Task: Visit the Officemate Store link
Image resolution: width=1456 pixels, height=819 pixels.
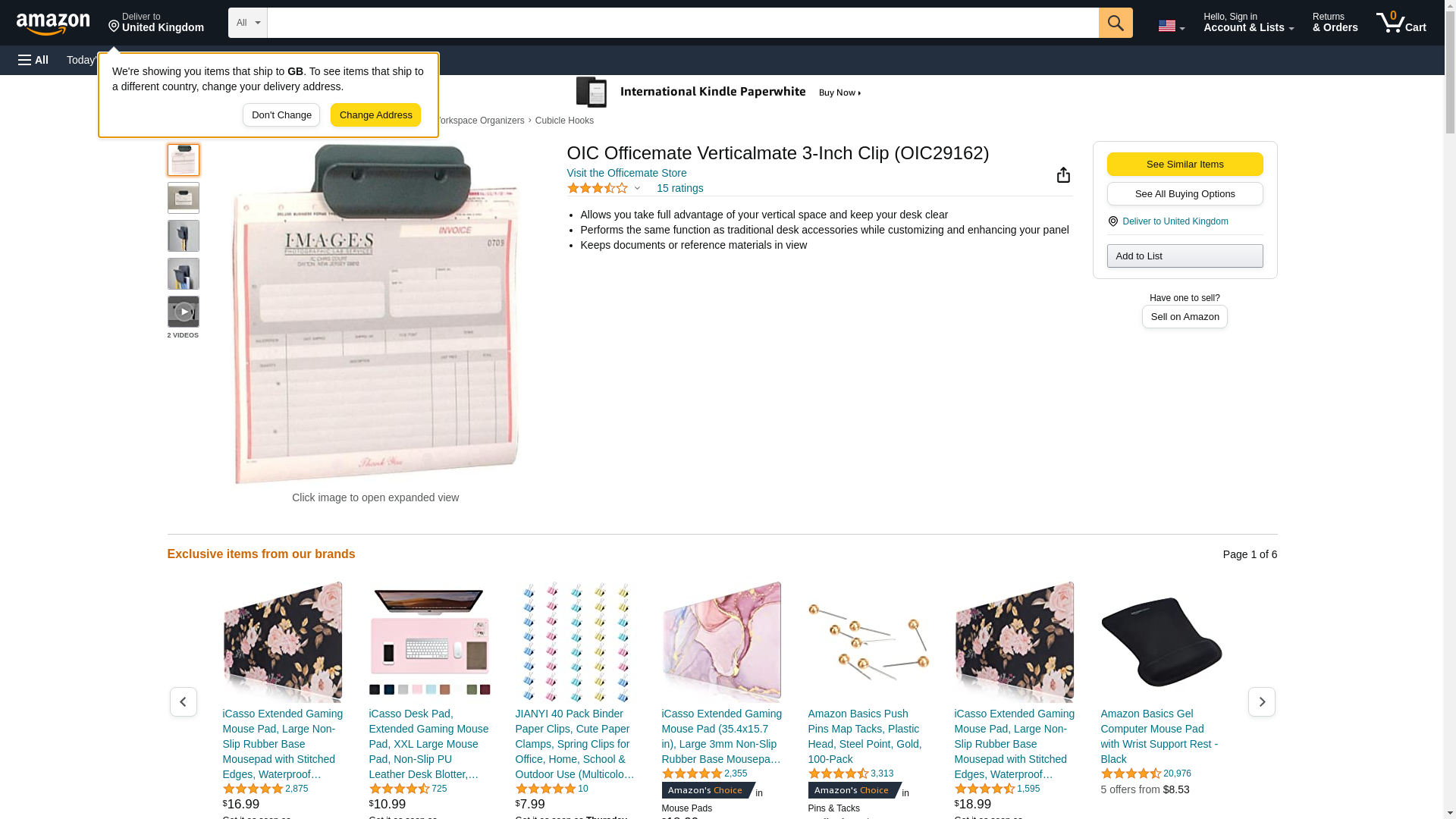Action: [626, 173]
